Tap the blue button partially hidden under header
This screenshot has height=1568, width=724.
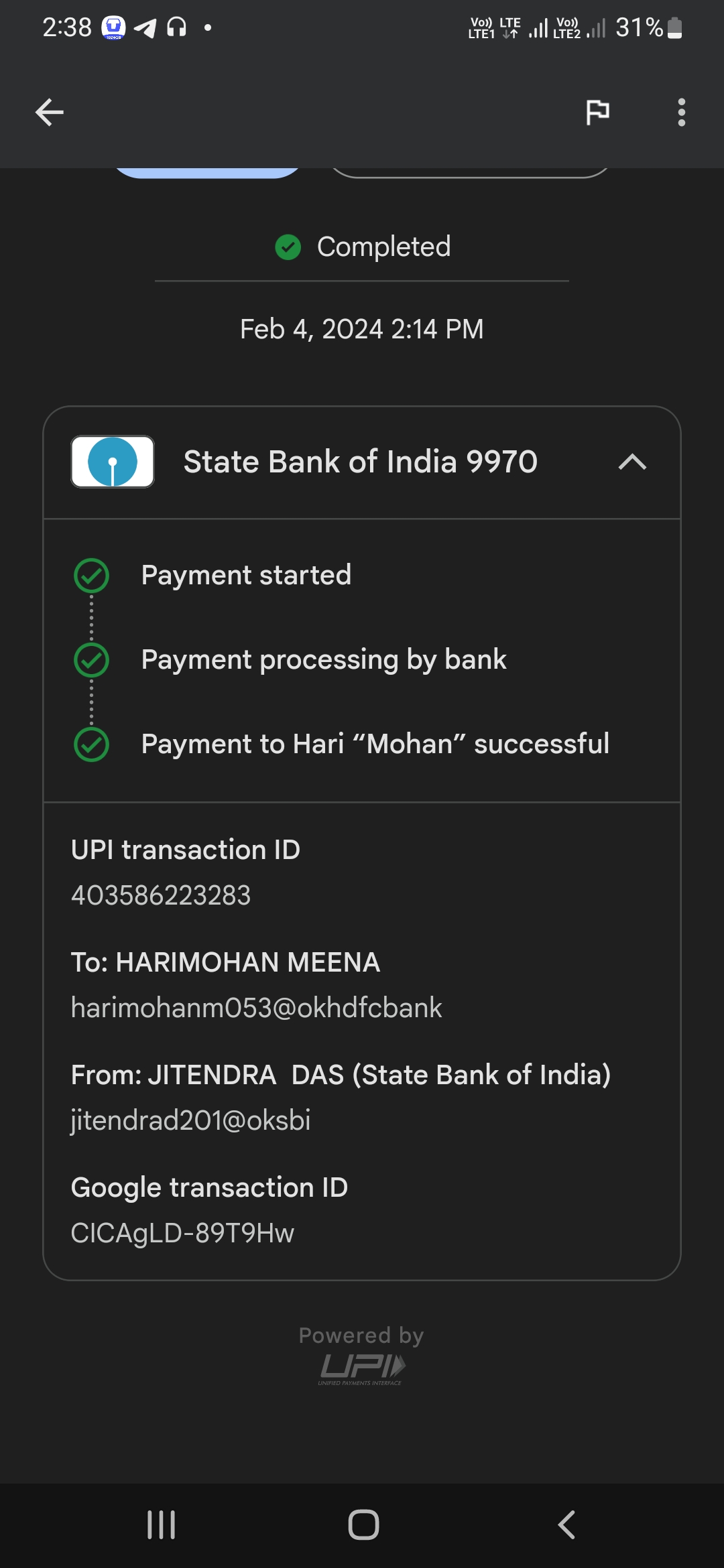pyautogui.click(x=207, y=173)
